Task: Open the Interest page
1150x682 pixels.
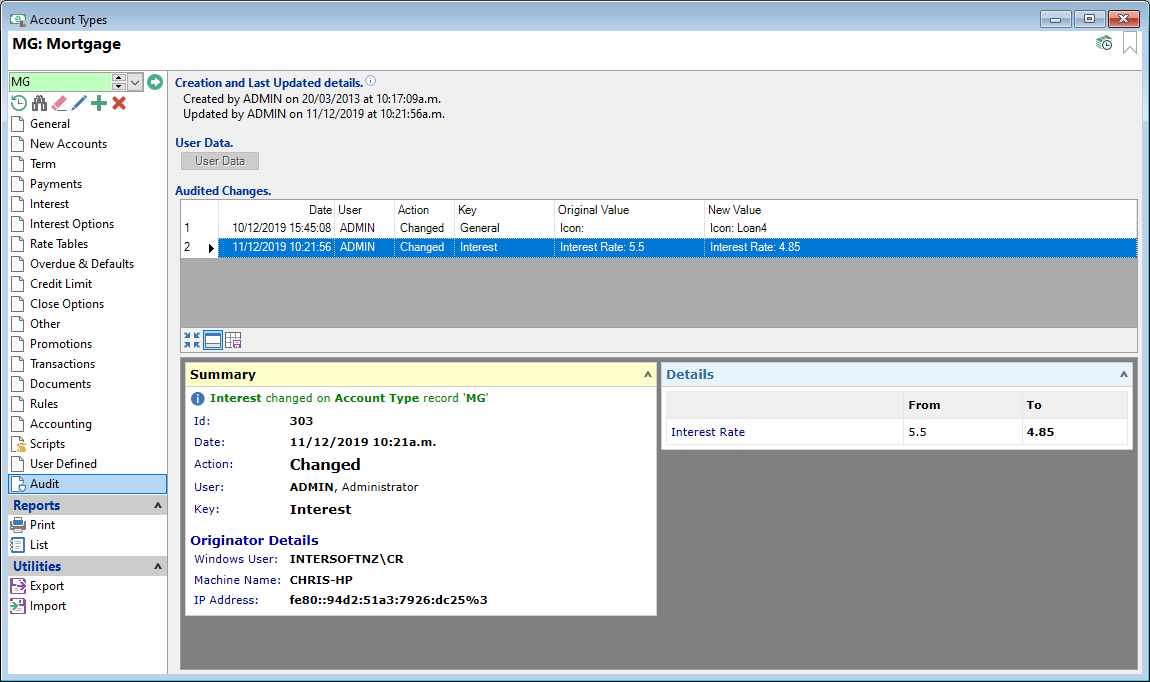Action: pos(49,204)
